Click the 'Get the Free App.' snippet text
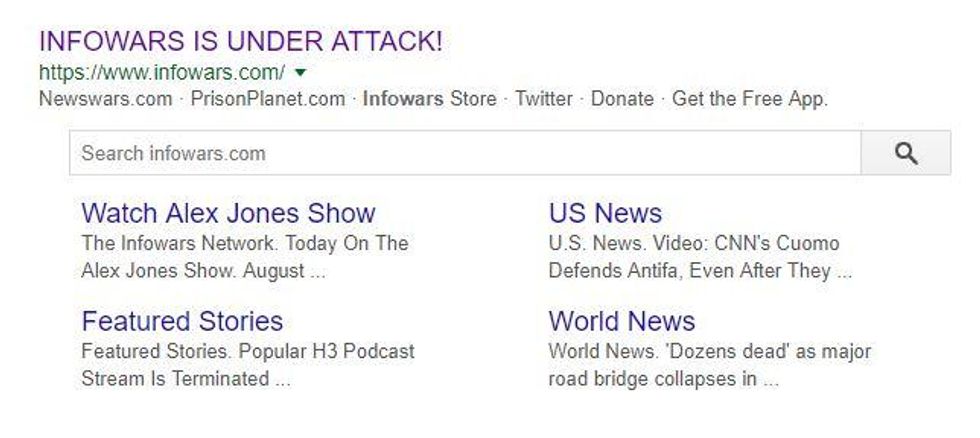The image size is (980, 438). pyautogui.click(x=750, y=99)
